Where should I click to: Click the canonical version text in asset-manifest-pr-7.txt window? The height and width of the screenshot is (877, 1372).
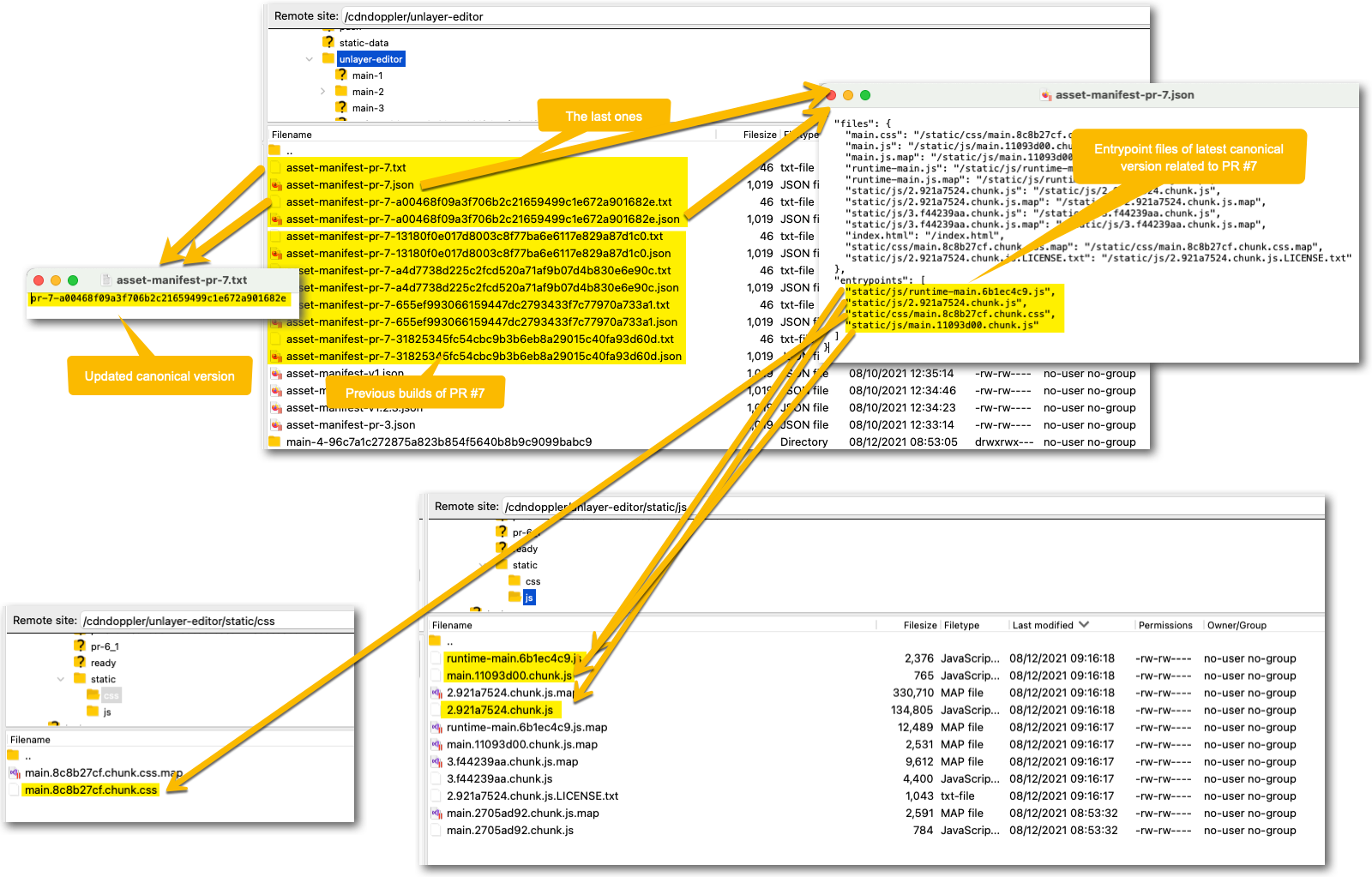click(x=159, y=298)
